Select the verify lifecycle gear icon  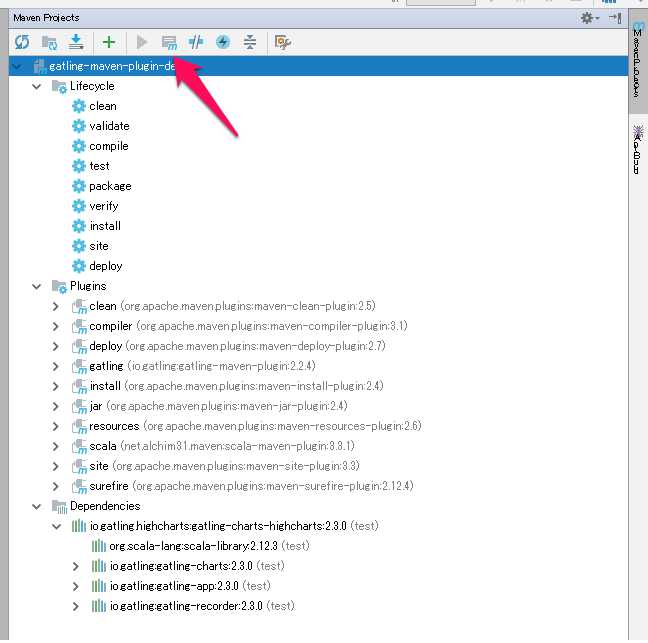(79, 206)
